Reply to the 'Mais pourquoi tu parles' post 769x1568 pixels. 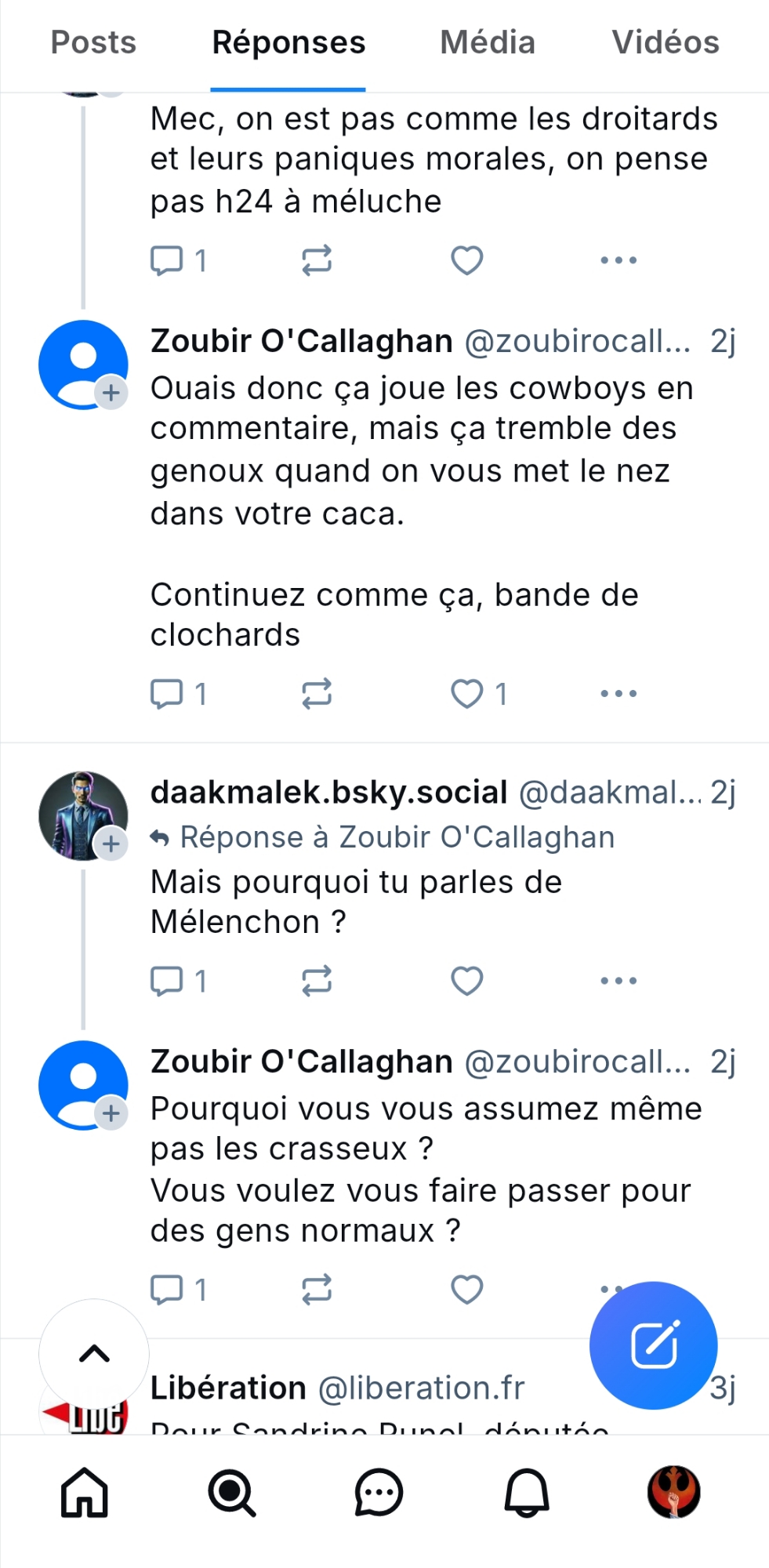tap(167, 981)
